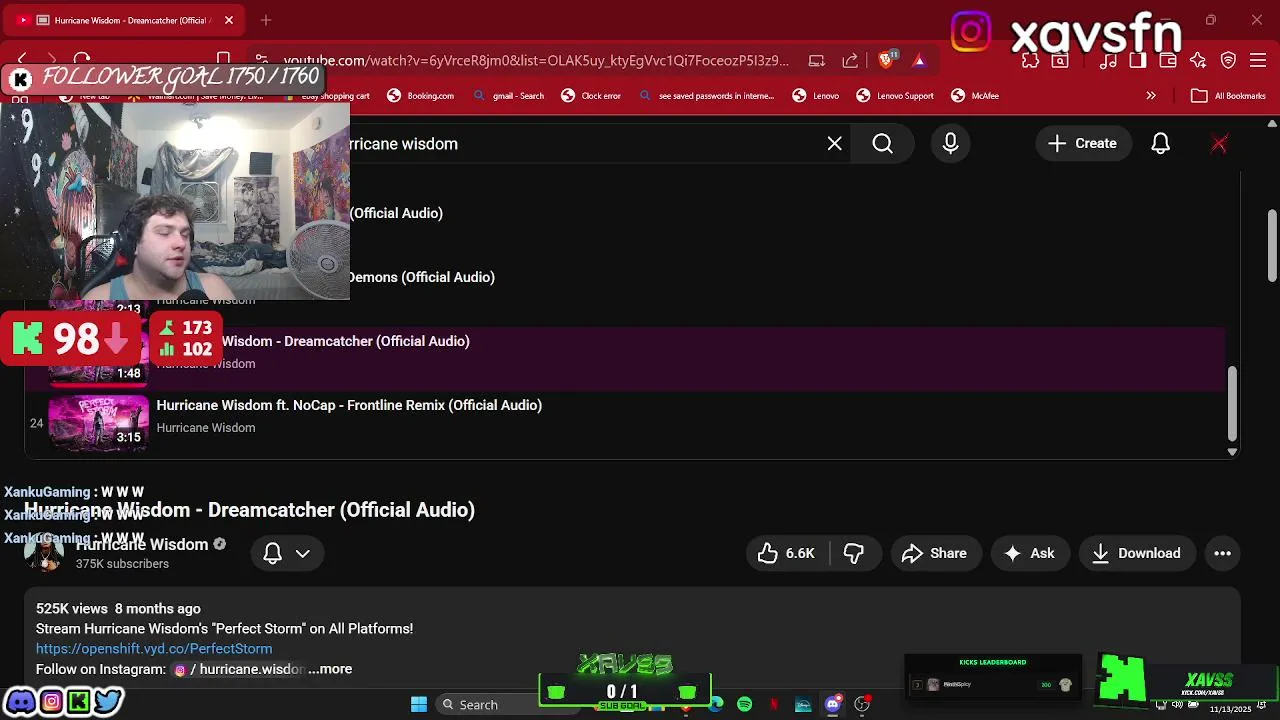Click the Ask button

[1030, 553]
